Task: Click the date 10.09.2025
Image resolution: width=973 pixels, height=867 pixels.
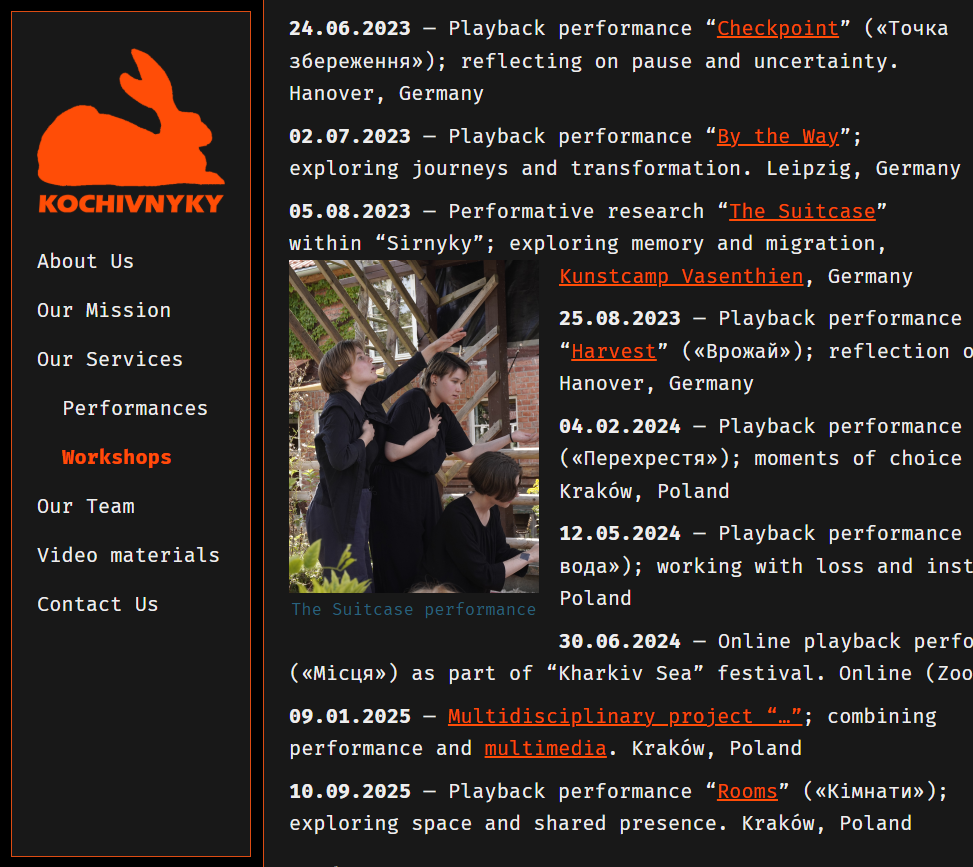Action: point(350,792)
